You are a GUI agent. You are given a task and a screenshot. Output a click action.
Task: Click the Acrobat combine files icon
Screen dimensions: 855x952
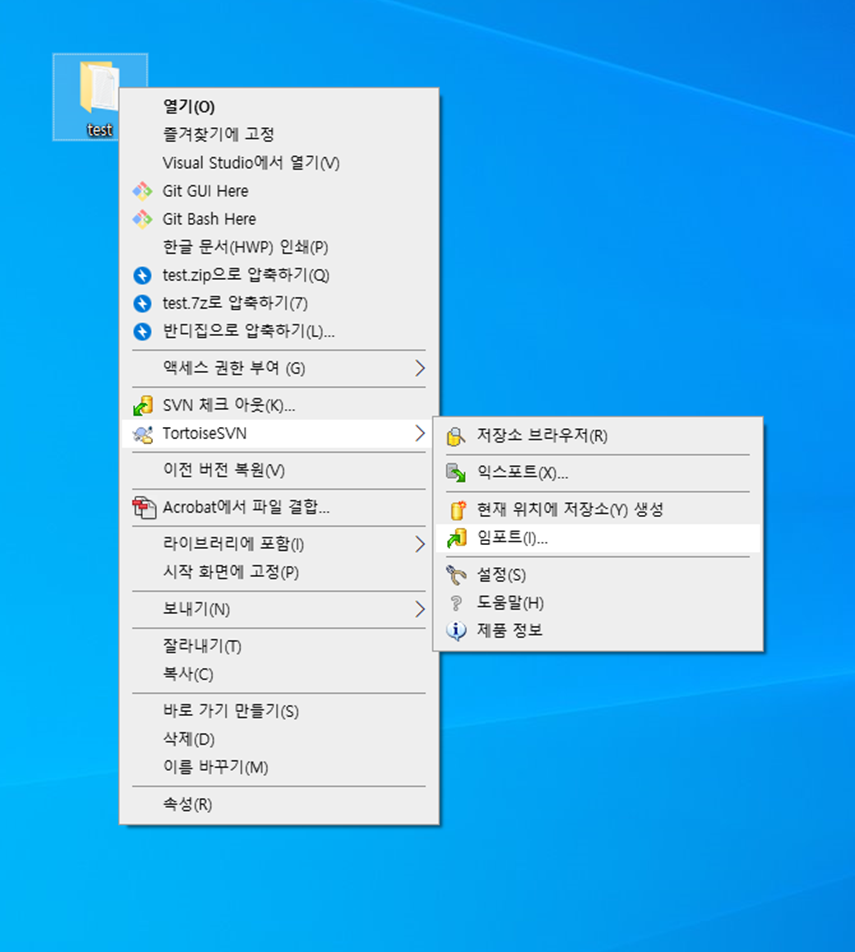[144, 508]
